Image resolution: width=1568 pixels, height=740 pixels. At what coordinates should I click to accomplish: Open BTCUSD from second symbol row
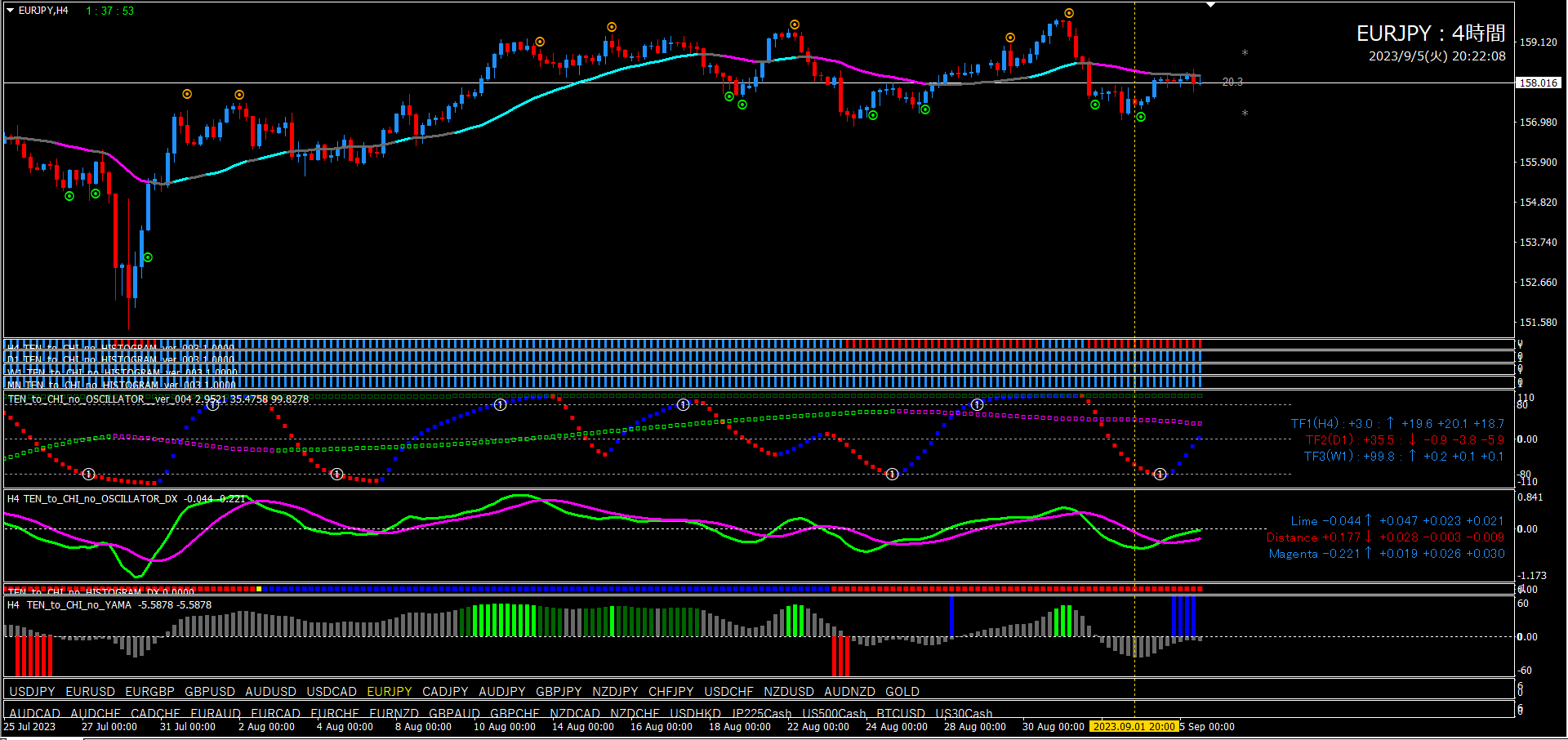tap(901, 714)
